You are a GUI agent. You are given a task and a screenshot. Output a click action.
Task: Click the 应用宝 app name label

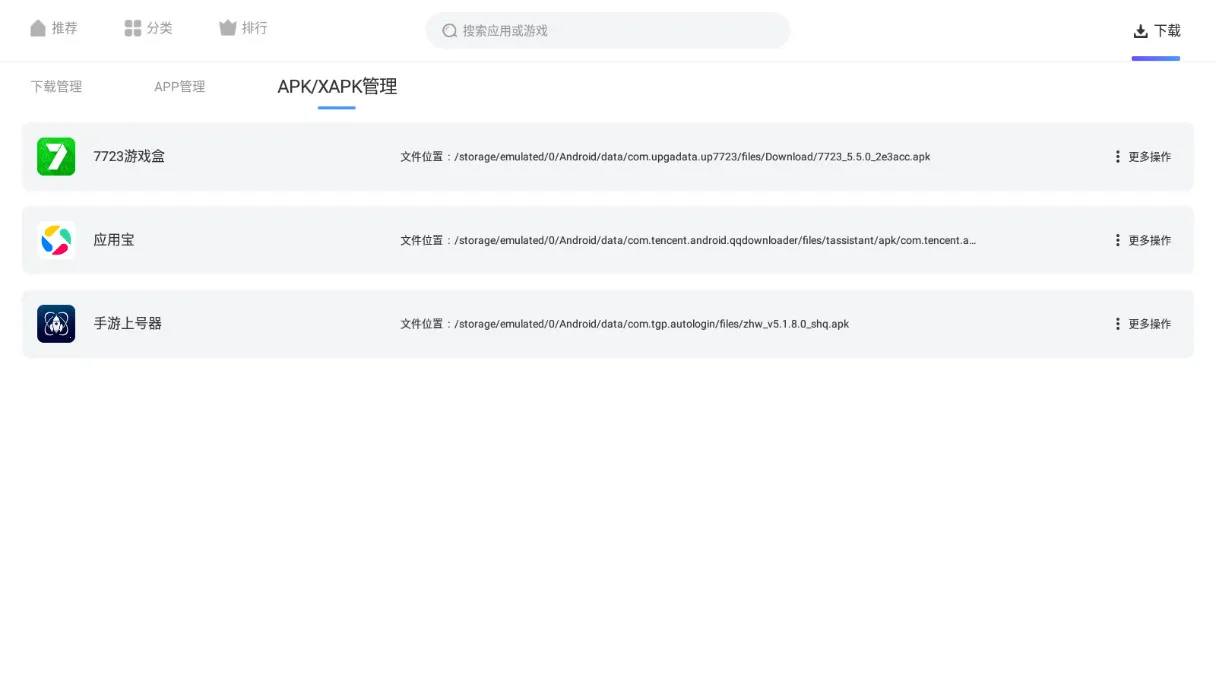[x=113, y=240]
